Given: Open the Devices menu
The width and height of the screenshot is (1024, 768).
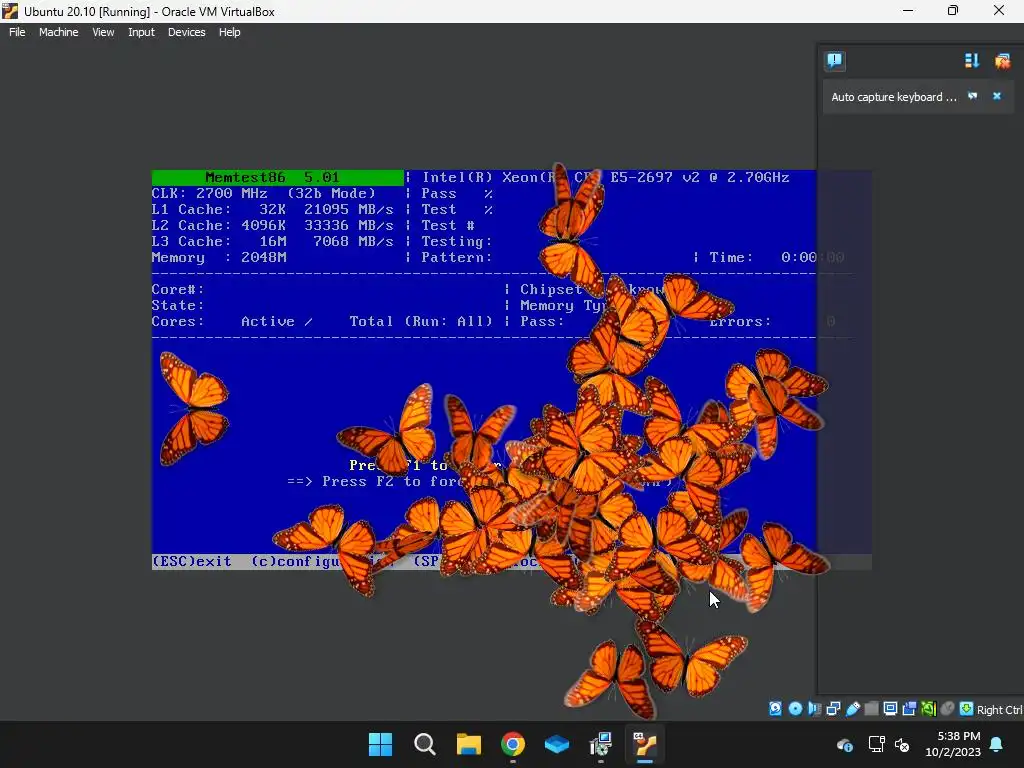Looking at the screenshot, I should [187, 32].
